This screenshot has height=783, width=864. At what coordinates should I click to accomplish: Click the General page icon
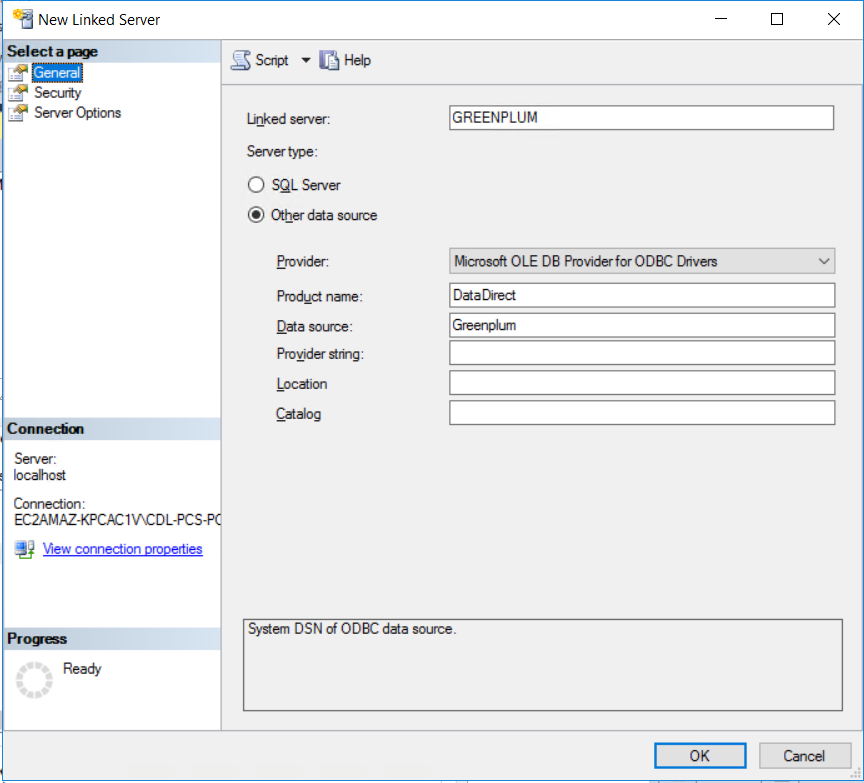pyautogui.click(x=18, y=73)
